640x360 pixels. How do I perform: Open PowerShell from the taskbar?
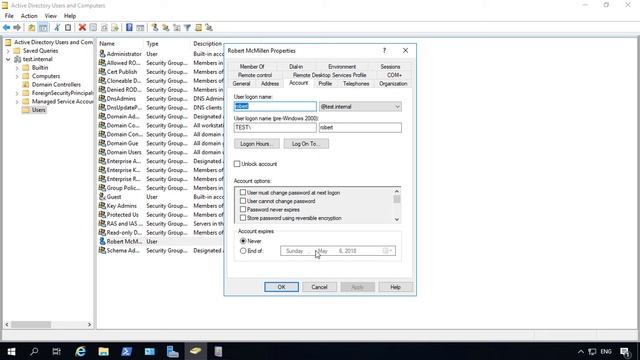pos(127,351)
